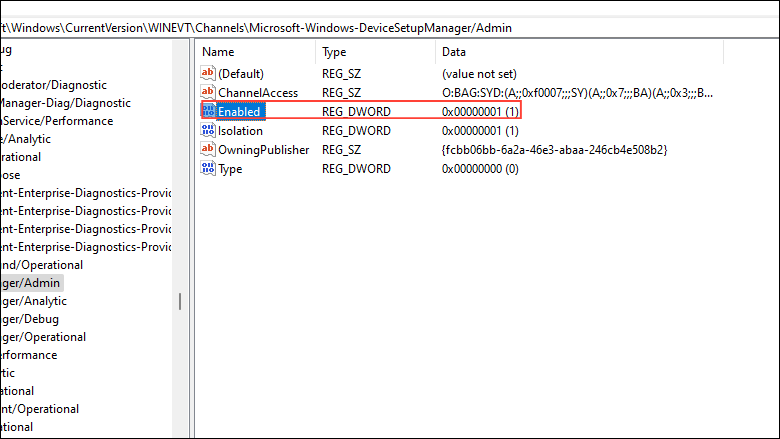Click REG_SZ in the OwningPublisher row
780x439 pixels.
coord(341,150)
